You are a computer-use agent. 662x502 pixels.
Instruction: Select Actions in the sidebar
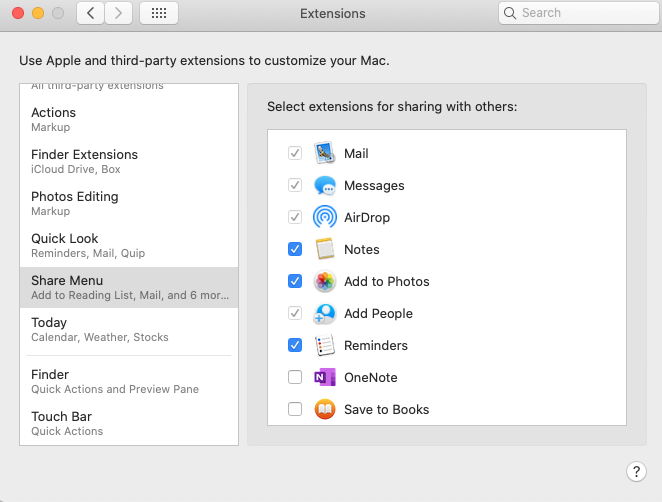pos(129,119)
